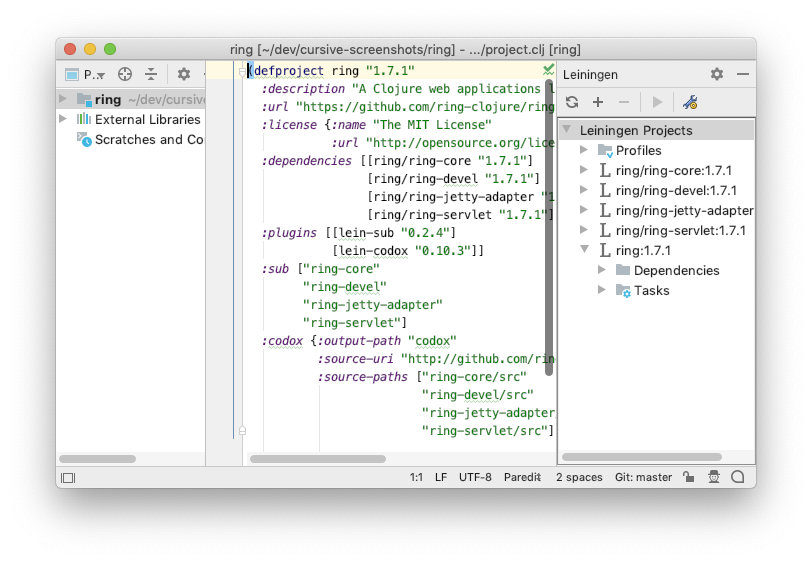Click the :plugins keyword in the code
This screenshot has width=812, height=562.
click(x=289, y=233)
